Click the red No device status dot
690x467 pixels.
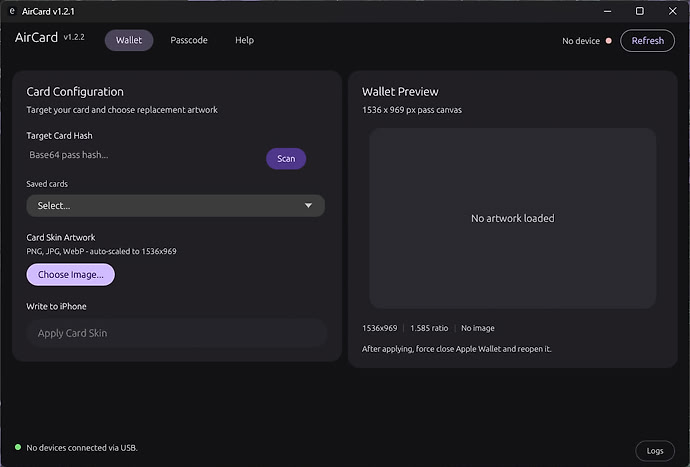point(609,41)
